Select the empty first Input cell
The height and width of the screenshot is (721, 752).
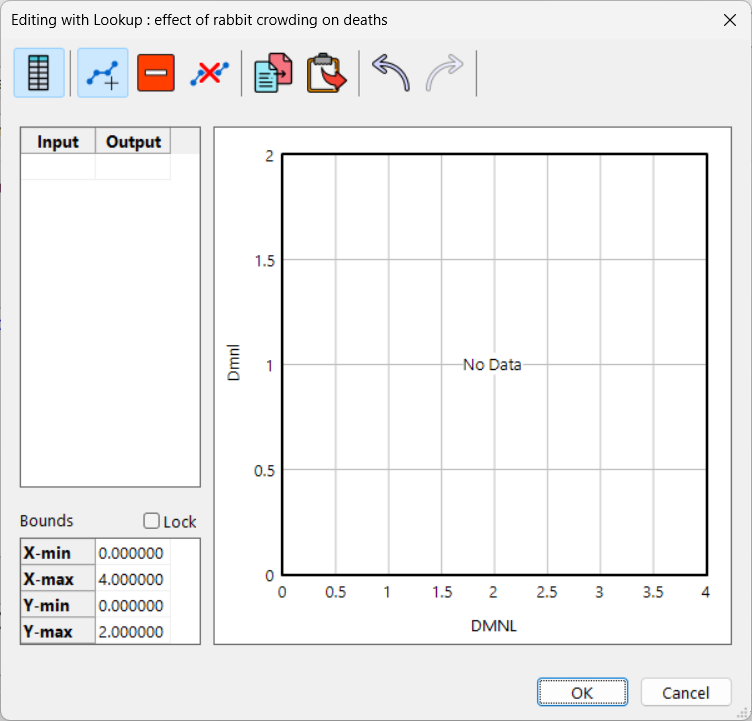[58, 167]
